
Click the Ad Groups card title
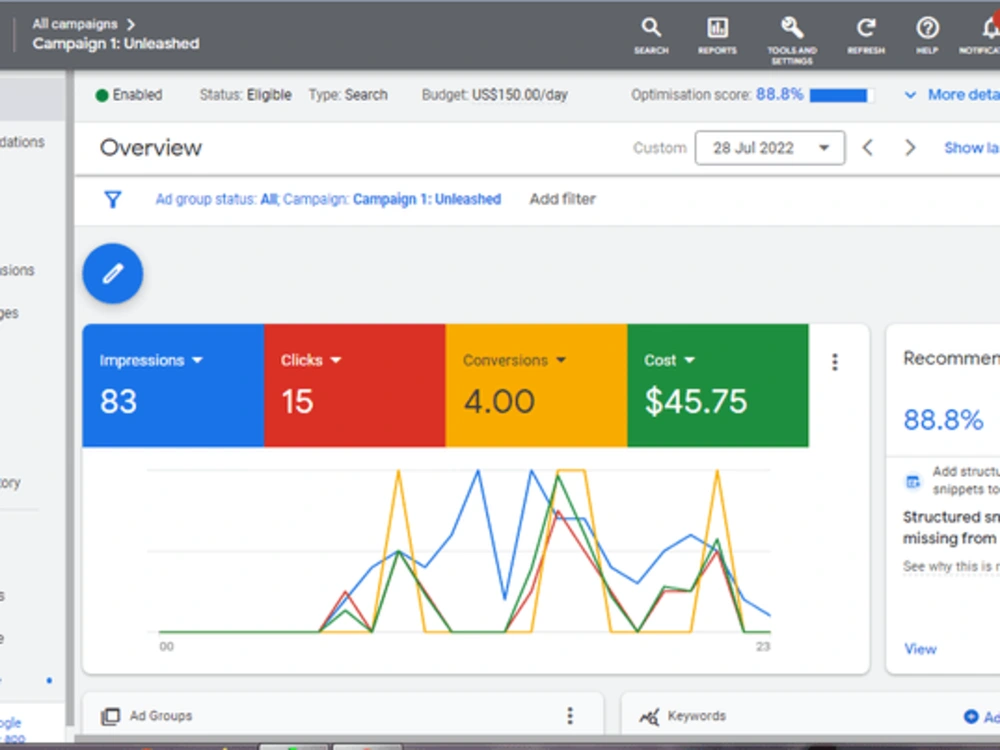[x=161, y=716]
